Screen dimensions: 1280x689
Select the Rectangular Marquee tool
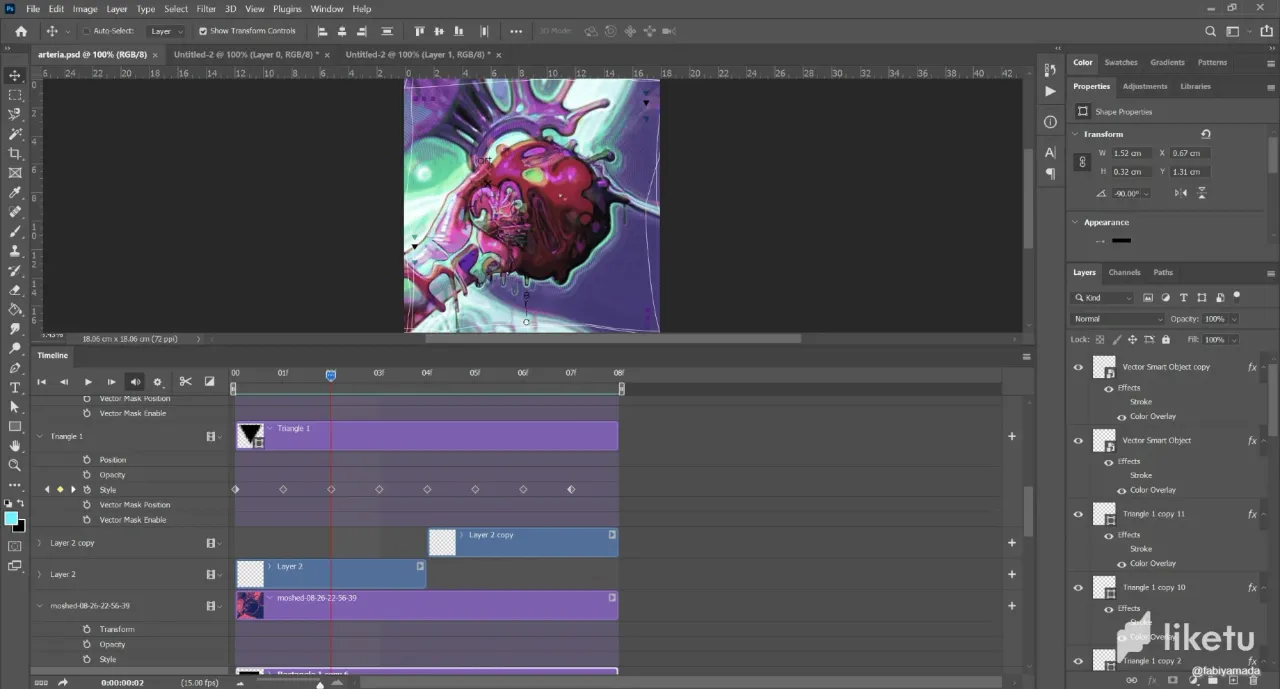[15, 95]
